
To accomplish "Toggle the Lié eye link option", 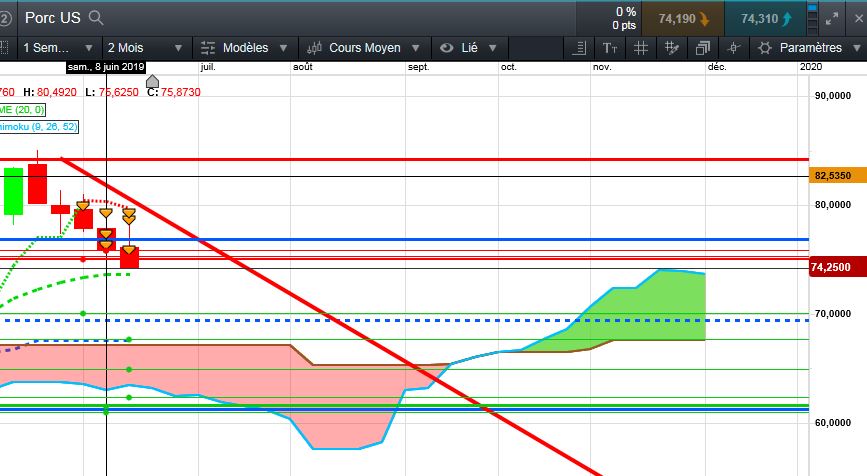I will coord(468,48).
